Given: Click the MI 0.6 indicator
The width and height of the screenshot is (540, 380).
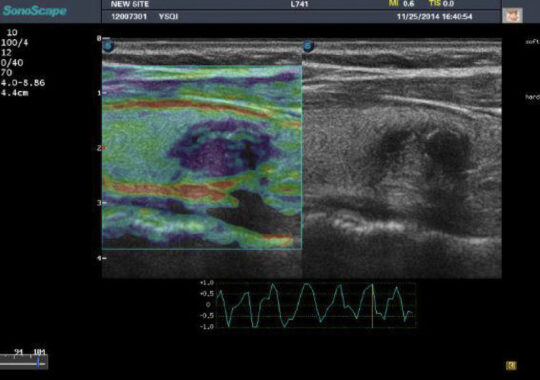Looking at the screenshot, I should [402, 4].
